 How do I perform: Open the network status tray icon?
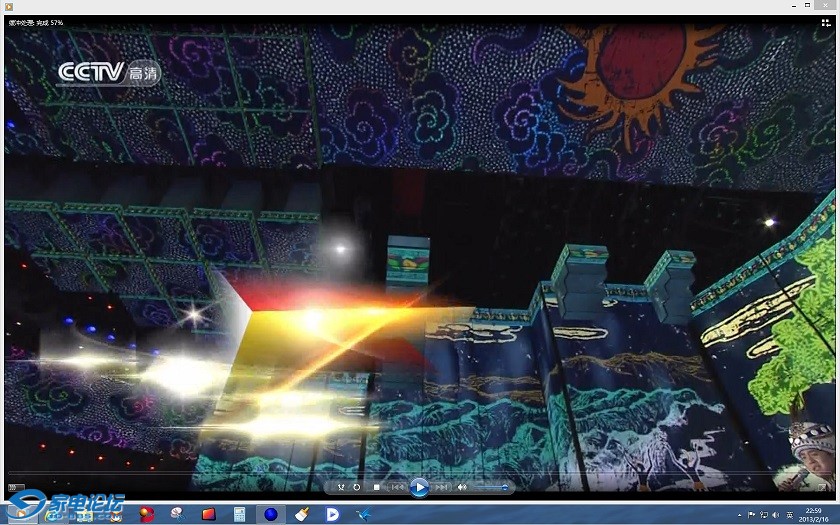click(763, 515)
